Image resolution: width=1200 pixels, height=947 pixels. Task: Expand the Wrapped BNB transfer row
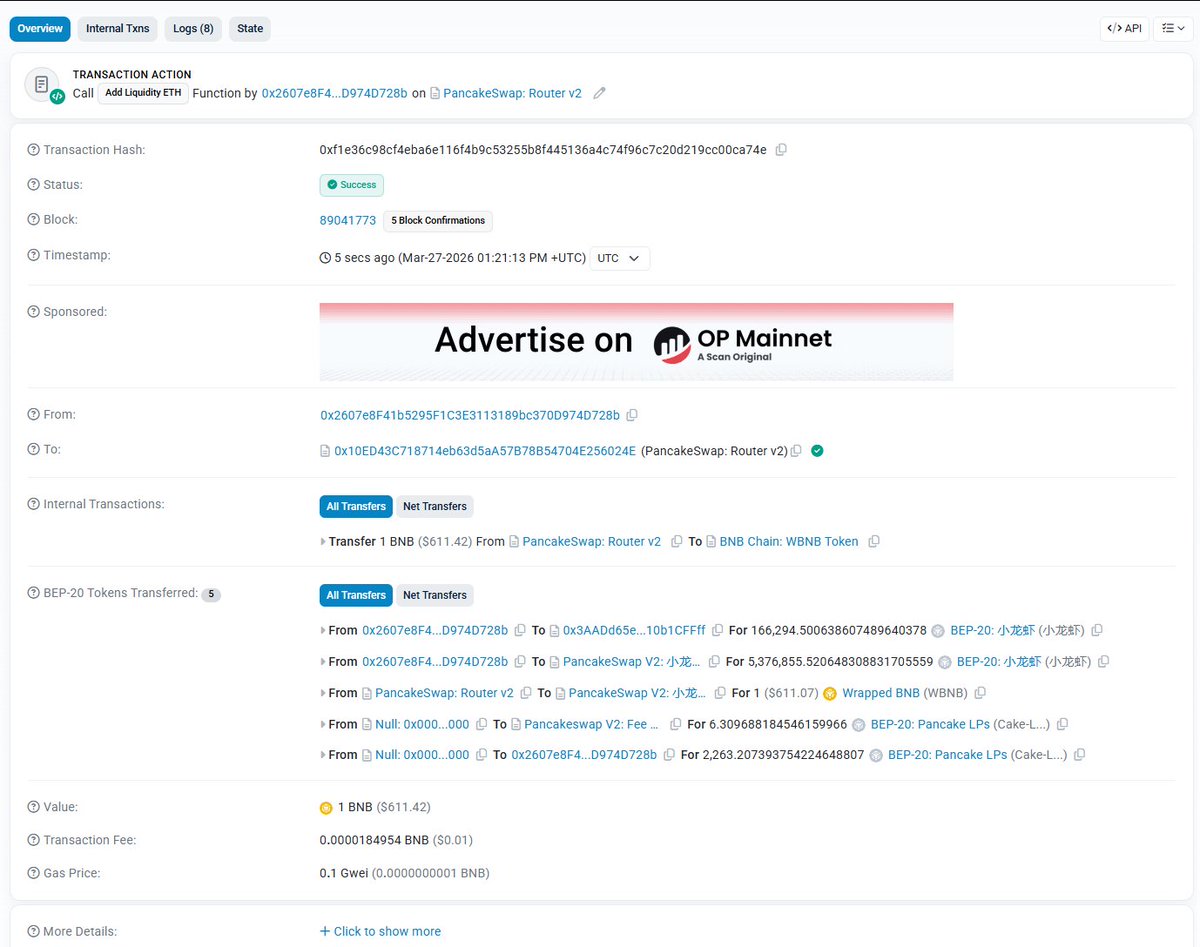323,693
